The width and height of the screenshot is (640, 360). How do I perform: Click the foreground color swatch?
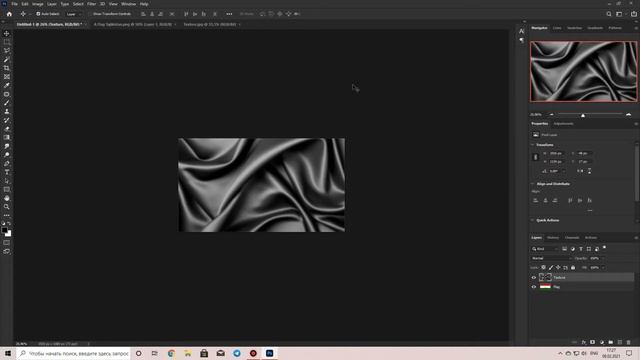tap(4, 230)
